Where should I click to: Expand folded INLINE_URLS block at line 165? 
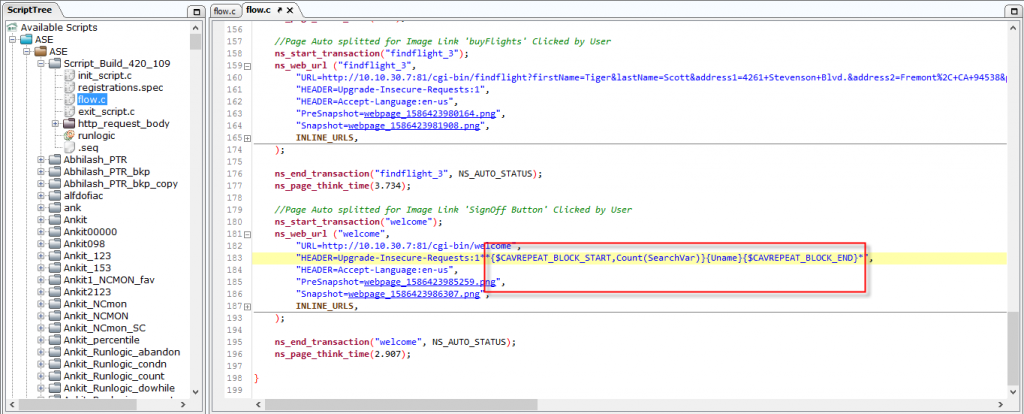coord(247,137)
